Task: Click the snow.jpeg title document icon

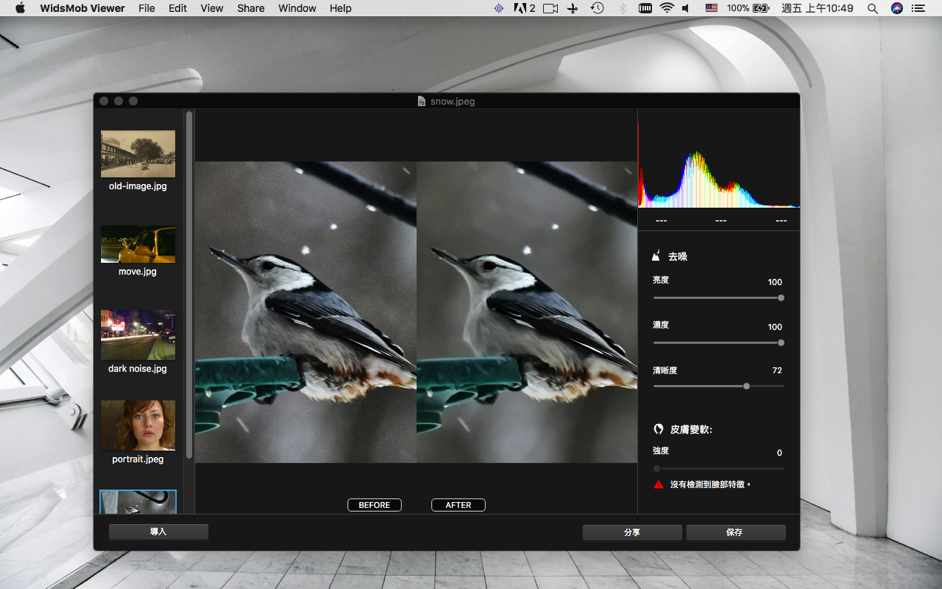Action: click(422, 101)
